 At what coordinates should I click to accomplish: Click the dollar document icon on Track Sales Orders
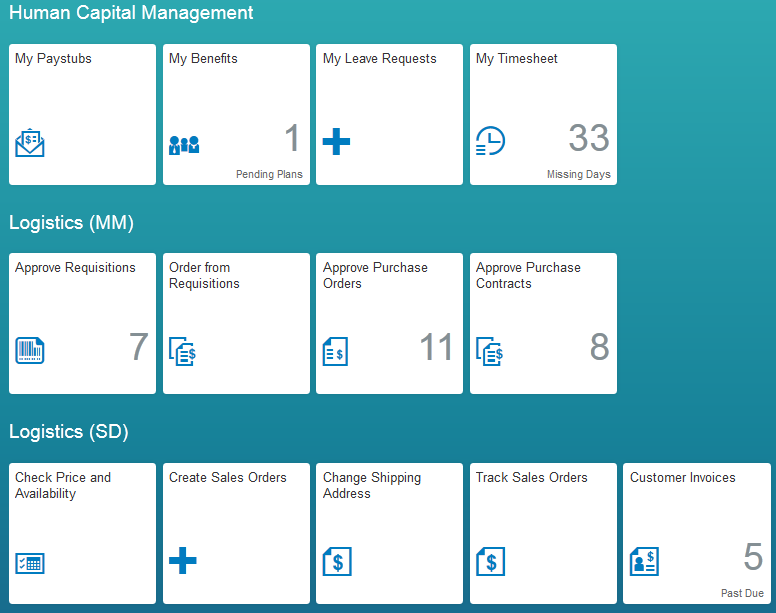[x=490, y=561]
